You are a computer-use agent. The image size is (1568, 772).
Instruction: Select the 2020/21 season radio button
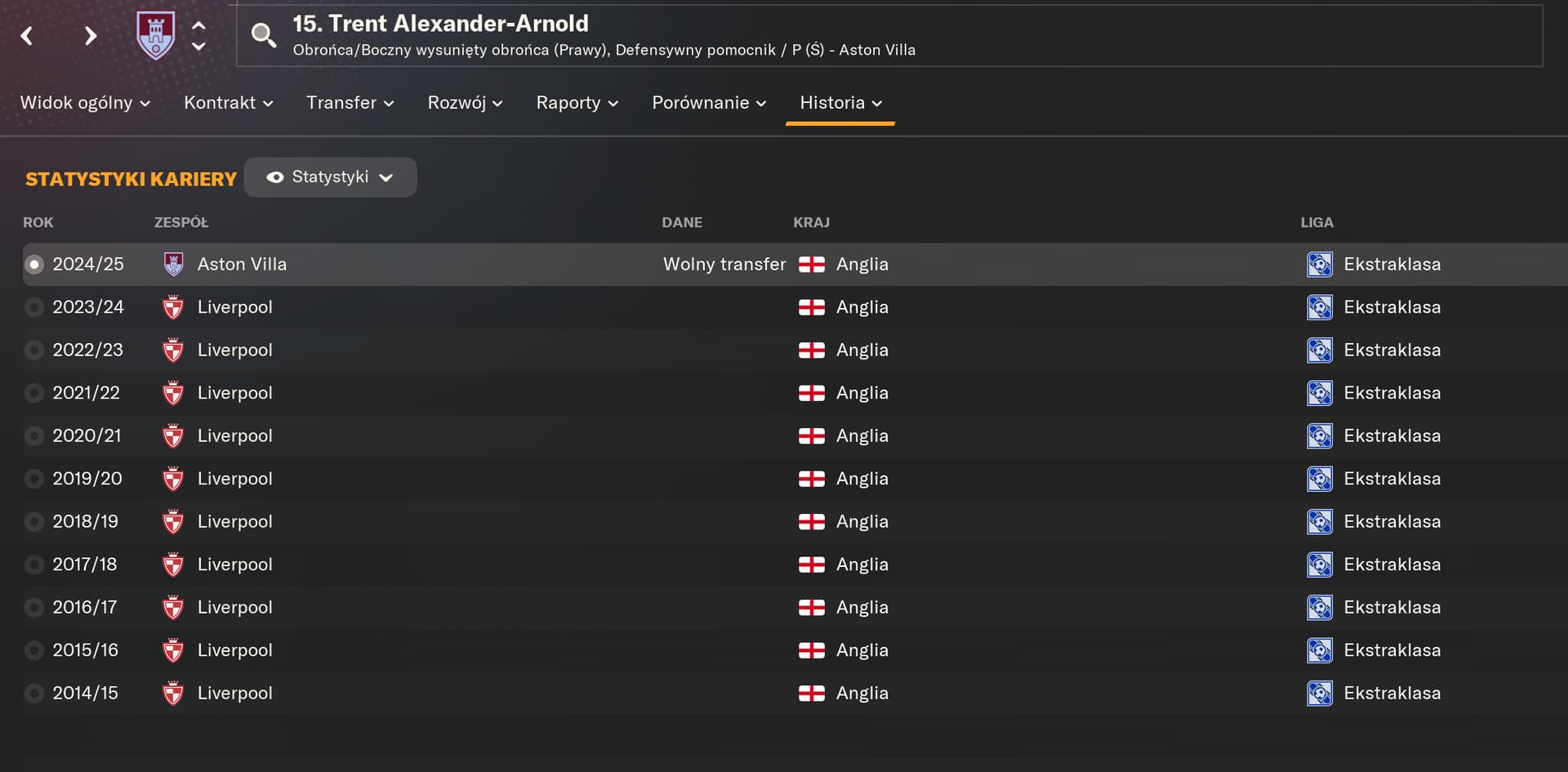point(34,436)
